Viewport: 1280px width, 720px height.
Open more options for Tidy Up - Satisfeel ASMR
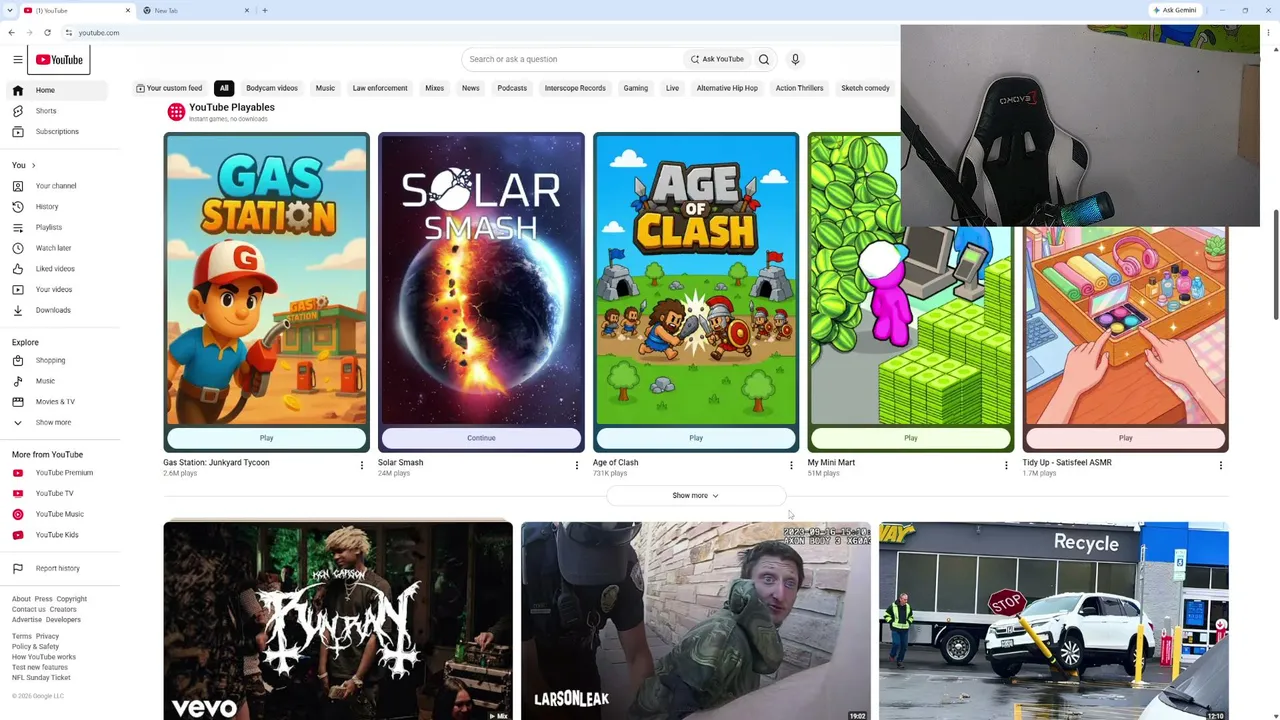1221,465
